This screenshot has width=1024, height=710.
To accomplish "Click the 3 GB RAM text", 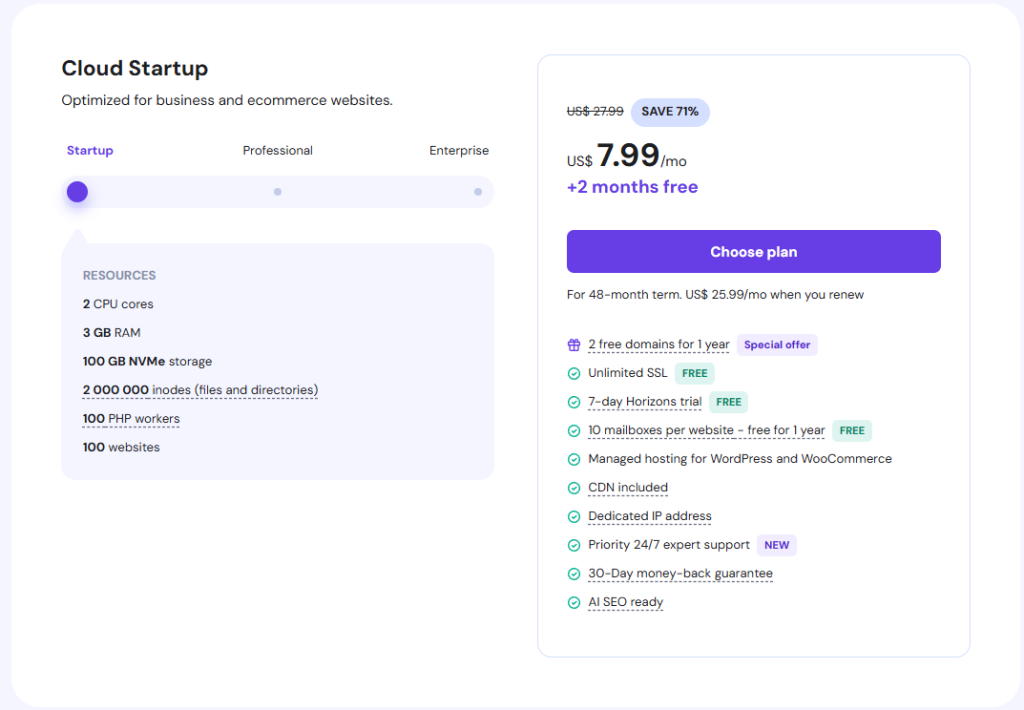I will click(x=112, y=333).
